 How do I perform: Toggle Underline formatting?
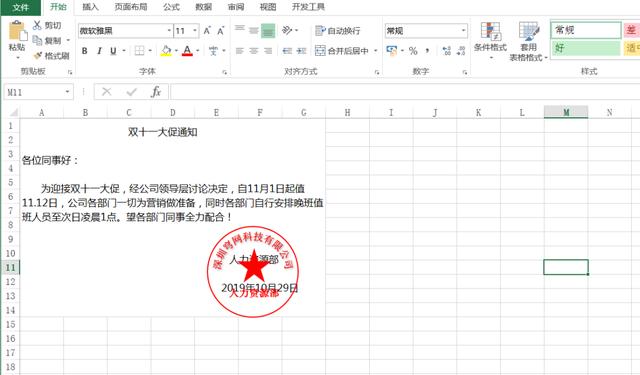point(113,51)
